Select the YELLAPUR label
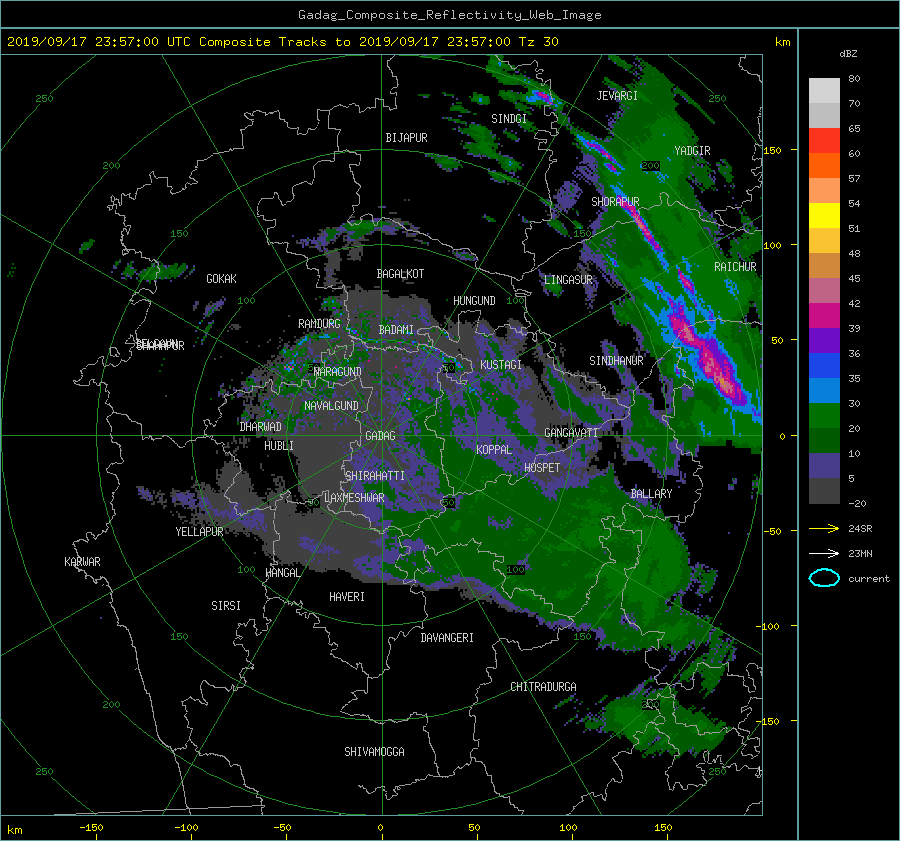The height and width of the screenshot is (841, 900). [199, 532]
